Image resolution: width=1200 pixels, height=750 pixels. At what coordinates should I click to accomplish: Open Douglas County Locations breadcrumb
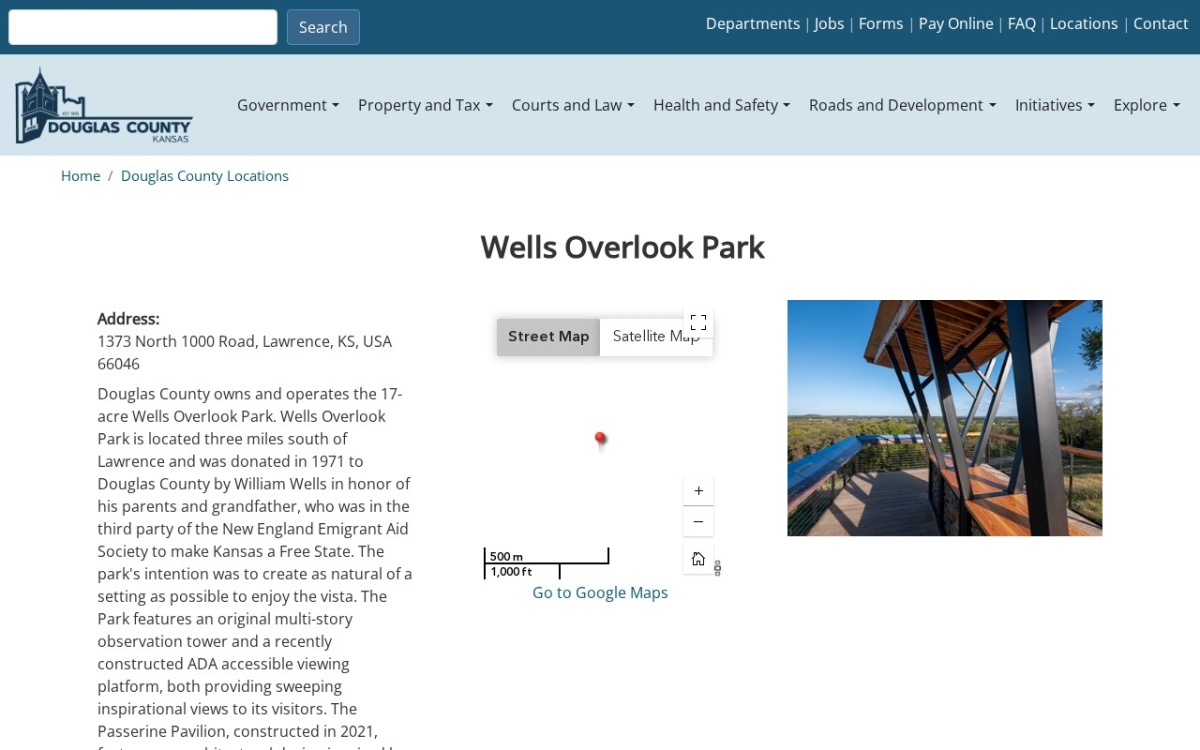(x=205, y=176)
